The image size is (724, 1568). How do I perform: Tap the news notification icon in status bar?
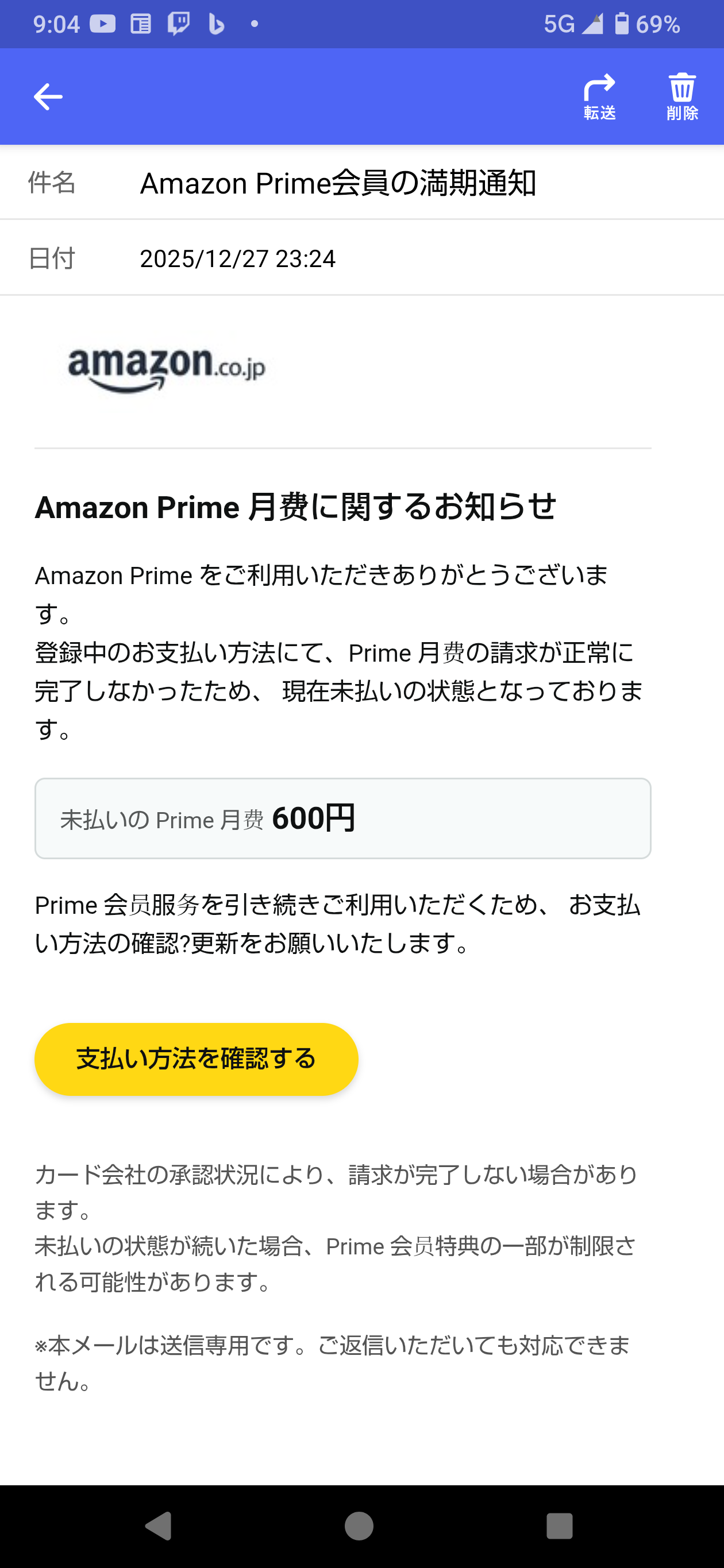pyautogui.click(x=141, y=24)
